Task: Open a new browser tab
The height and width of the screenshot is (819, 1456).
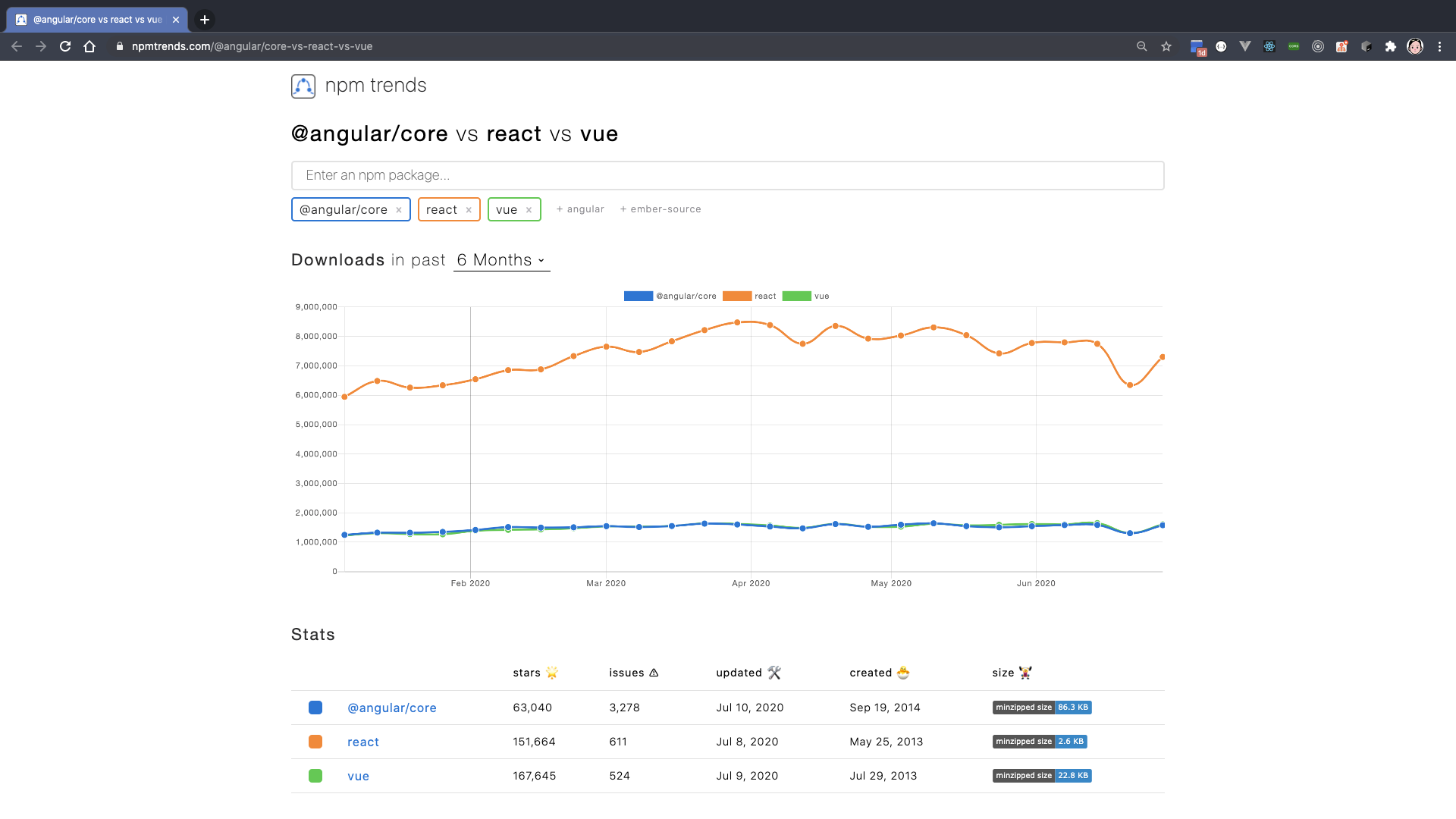Action: point(205,20)
